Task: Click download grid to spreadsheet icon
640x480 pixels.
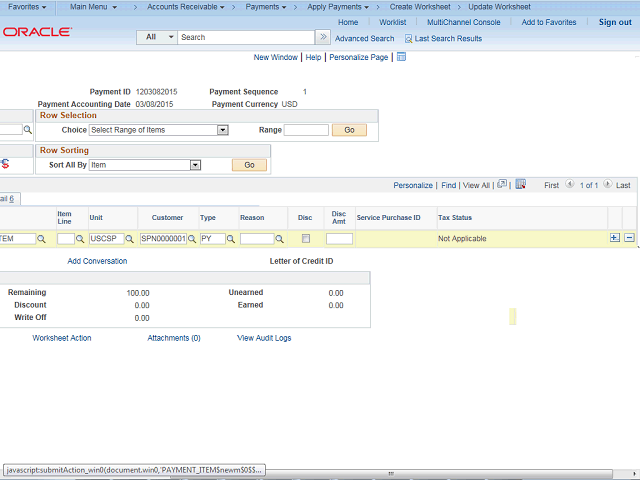Action: (519, 185)
